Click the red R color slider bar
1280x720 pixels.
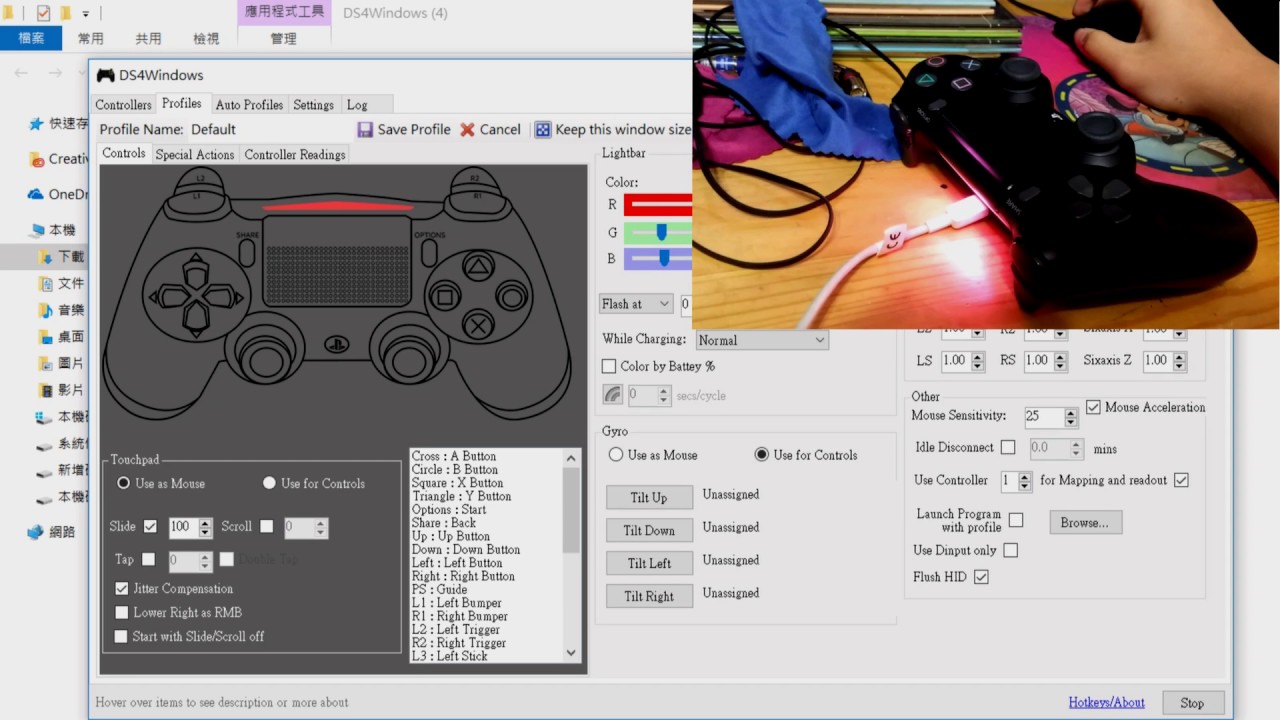[658, 205]
